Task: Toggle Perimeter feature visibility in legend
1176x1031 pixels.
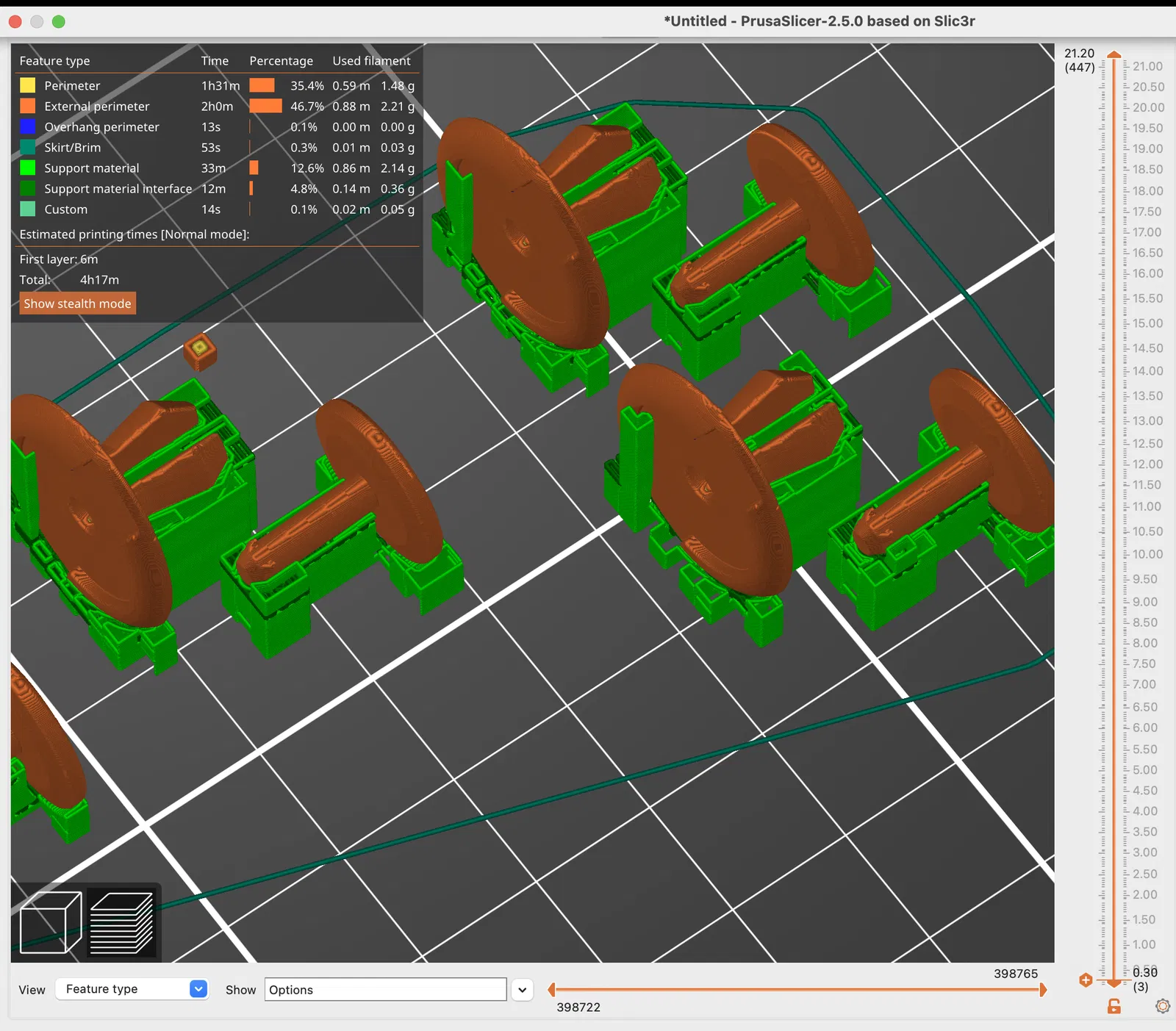Action: pyautogui.click(x=217, y=85)
